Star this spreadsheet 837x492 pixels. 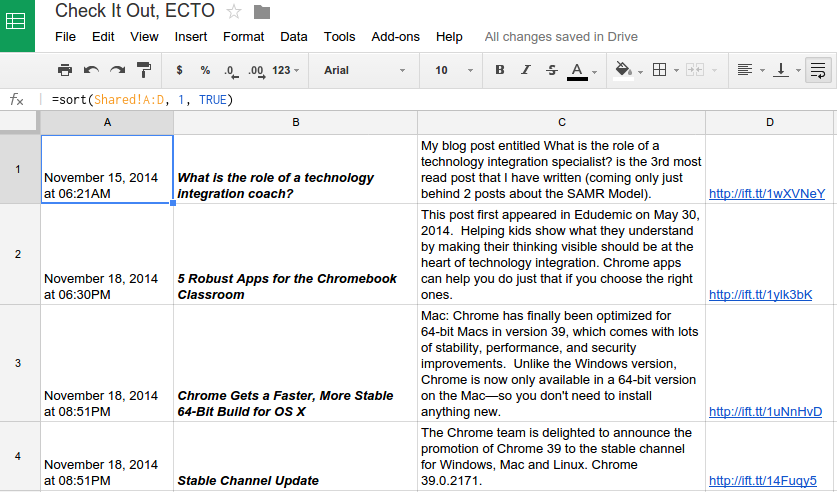[x=234, y=12]
